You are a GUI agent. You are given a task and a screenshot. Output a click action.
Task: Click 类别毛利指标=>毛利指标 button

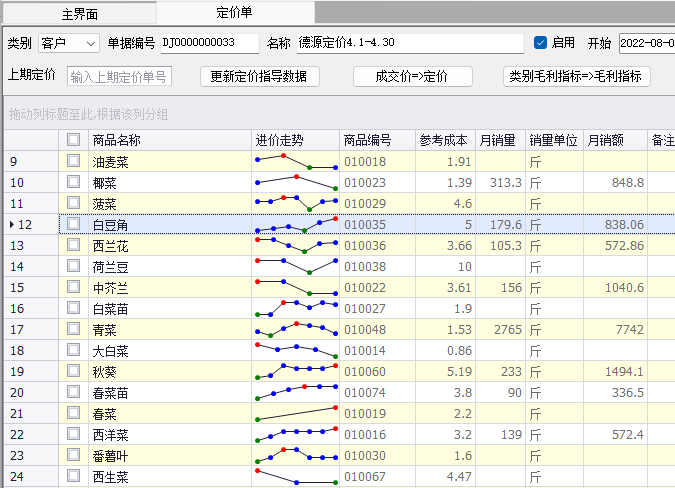coord(576,77)
